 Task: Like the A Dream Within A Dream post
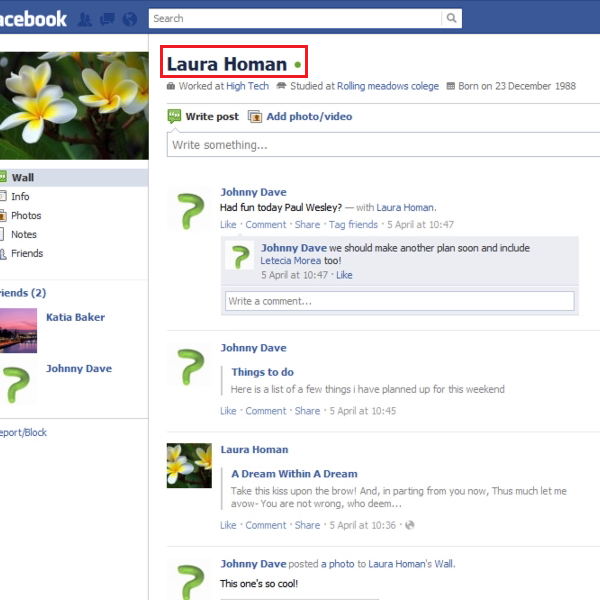pos(228,525)
